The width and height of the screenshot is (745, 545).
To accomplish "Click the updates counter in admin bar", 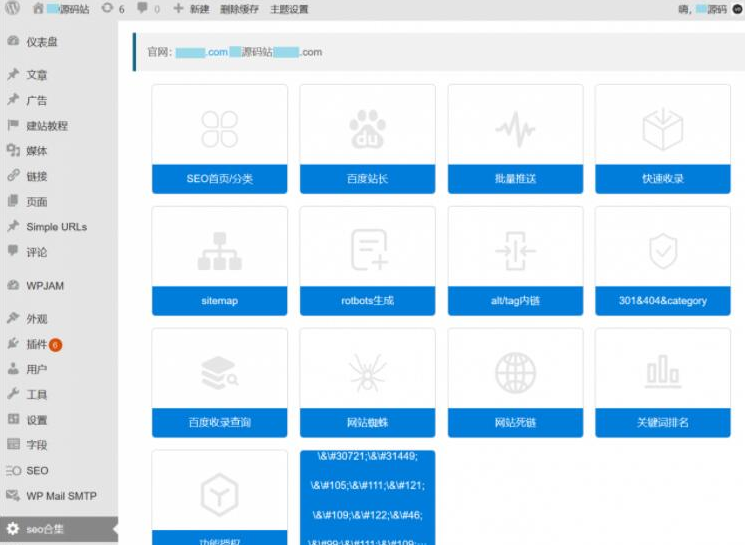I will tap(113, 9).
